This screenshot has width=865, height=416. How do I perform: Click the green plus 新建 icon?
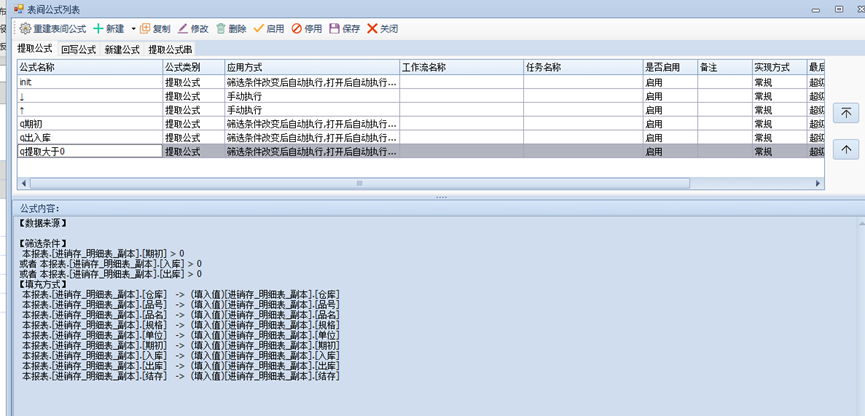tap(99, 29)
